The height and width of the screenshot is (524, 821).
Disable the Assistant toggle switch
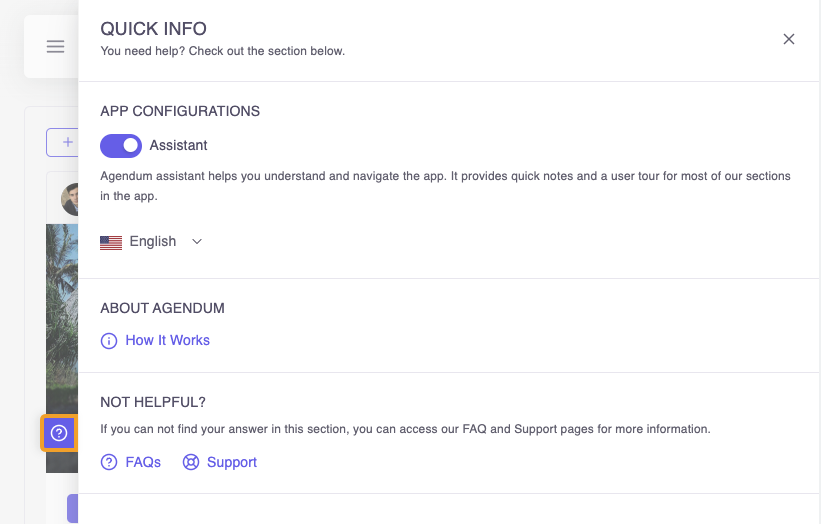(121, 146)
